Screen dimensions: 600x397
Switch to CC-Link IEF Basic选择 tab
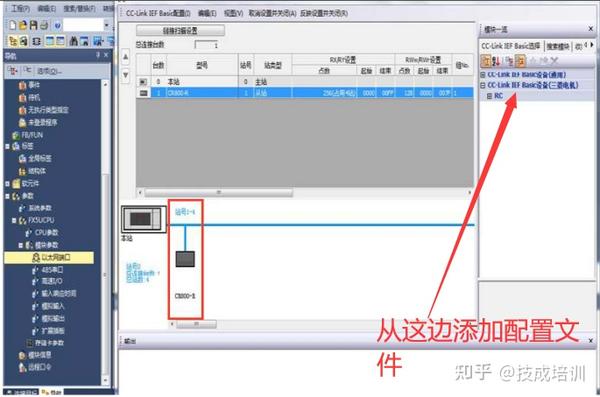511,46
